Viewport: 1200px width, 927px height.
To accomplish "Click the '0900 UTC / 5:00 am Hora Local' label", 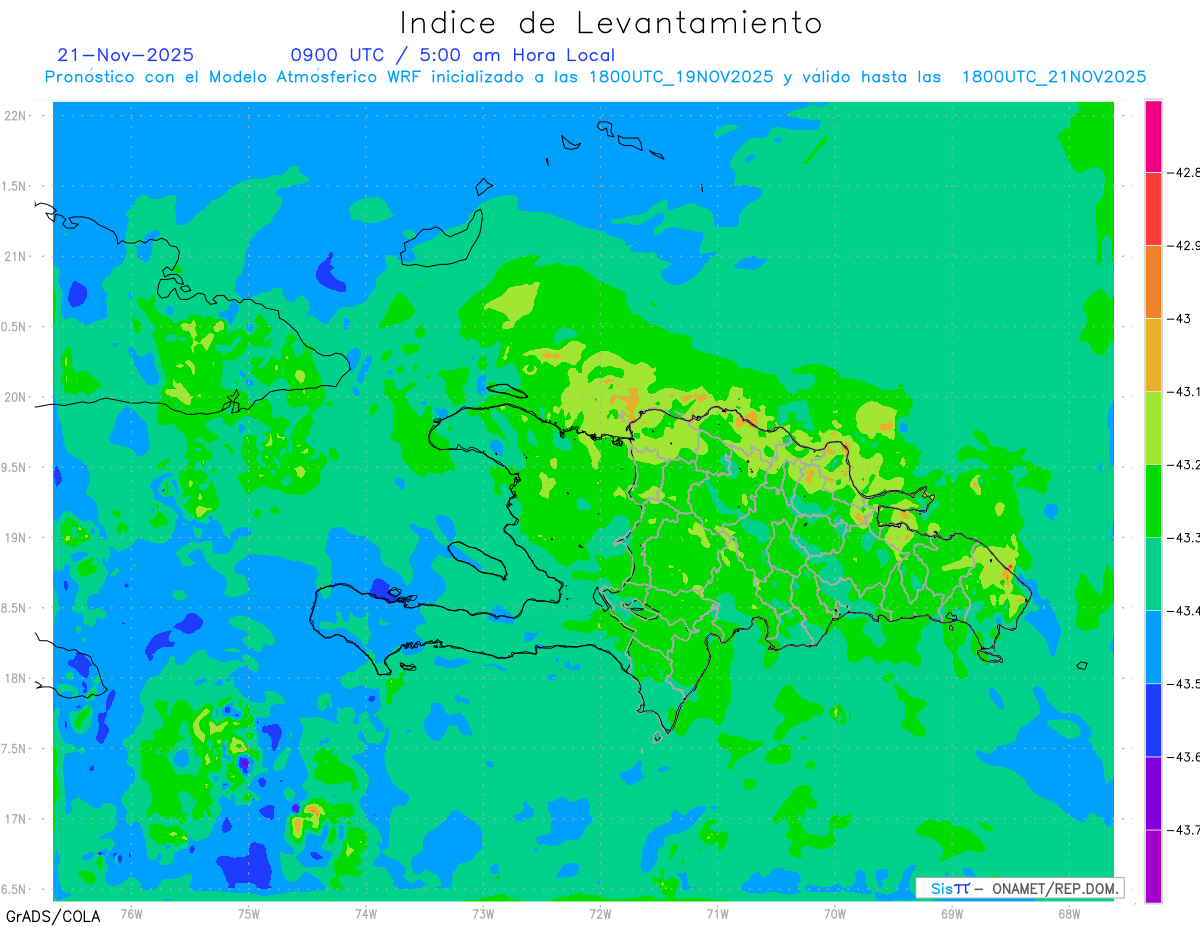I will click(x=453, y=55).
